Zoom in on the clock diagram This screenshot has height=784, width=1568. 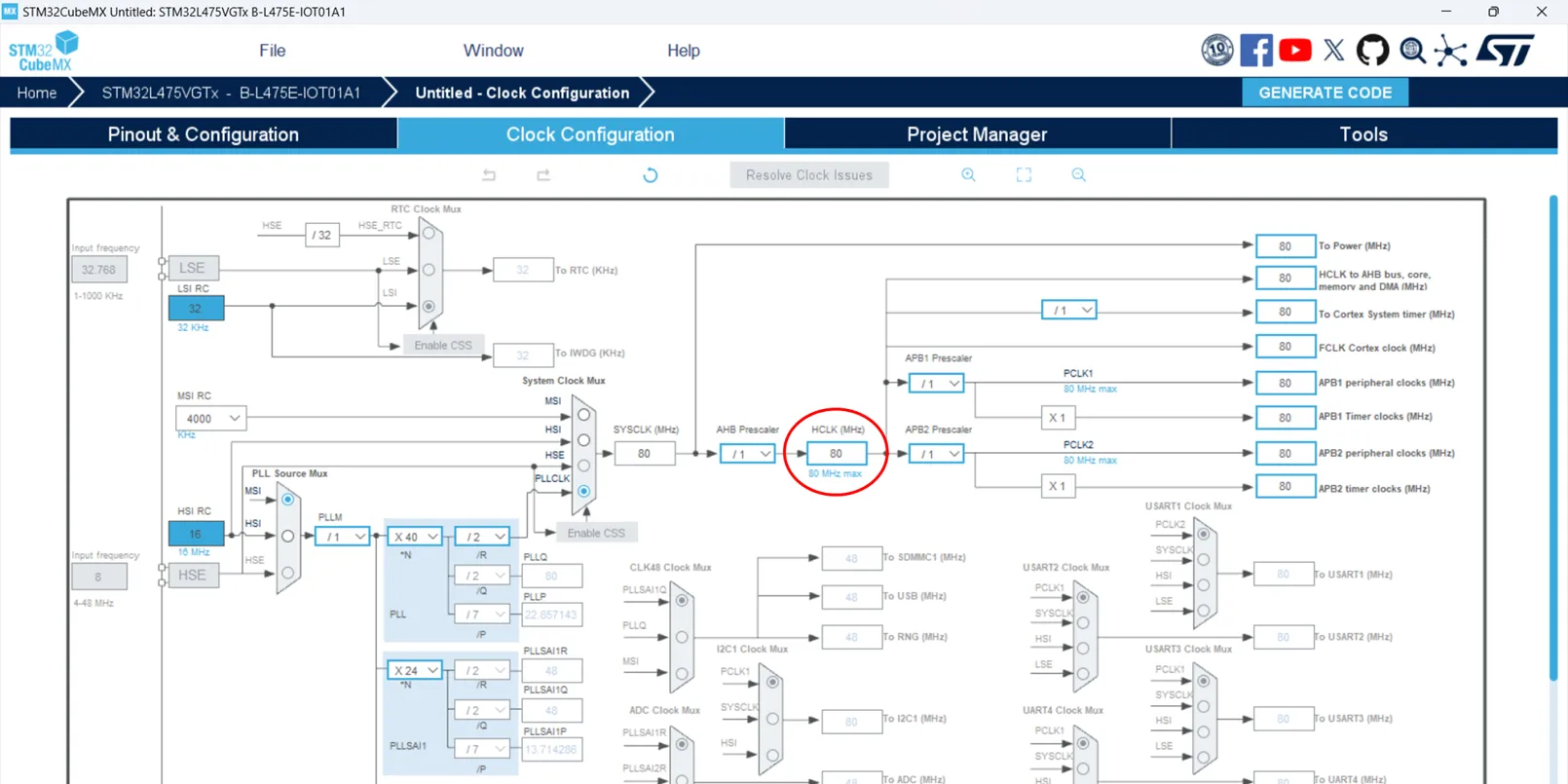point(968,175)
